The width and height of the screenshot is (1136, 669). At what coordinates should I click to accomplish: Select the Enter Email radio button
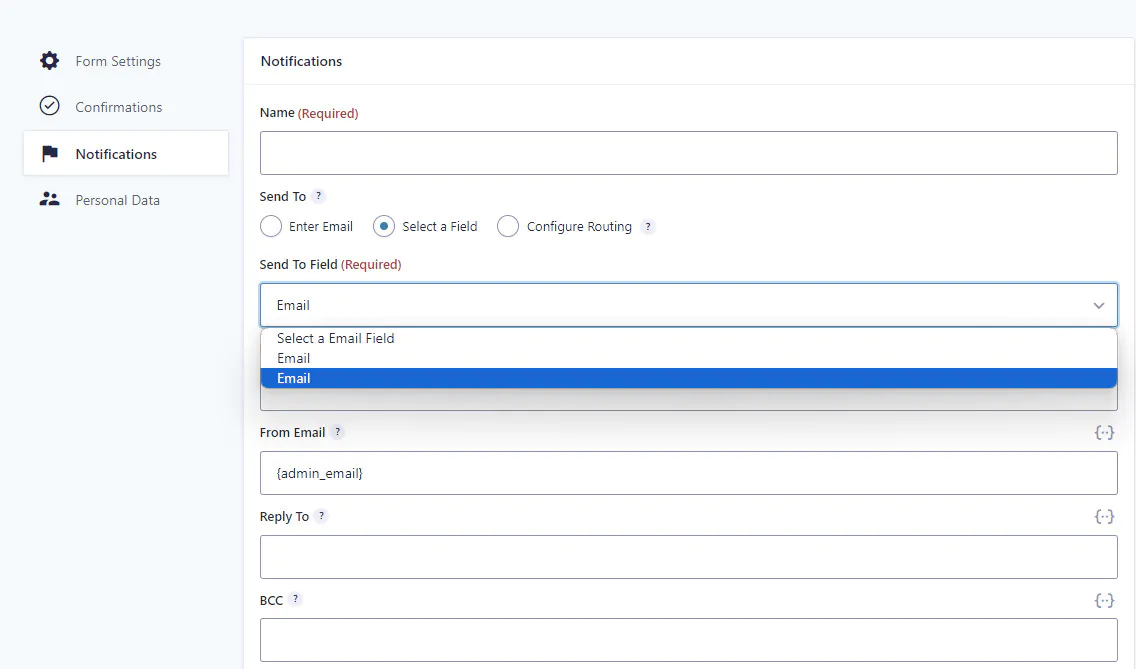[271, 227]
